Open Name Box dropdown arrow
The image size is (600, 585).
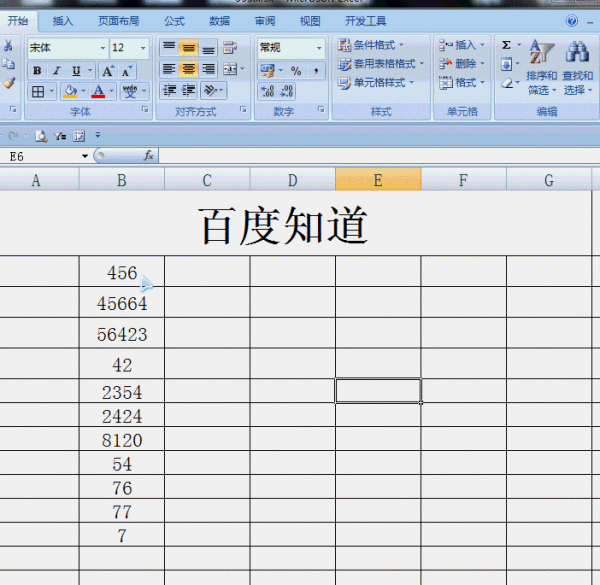pos(85,156)
